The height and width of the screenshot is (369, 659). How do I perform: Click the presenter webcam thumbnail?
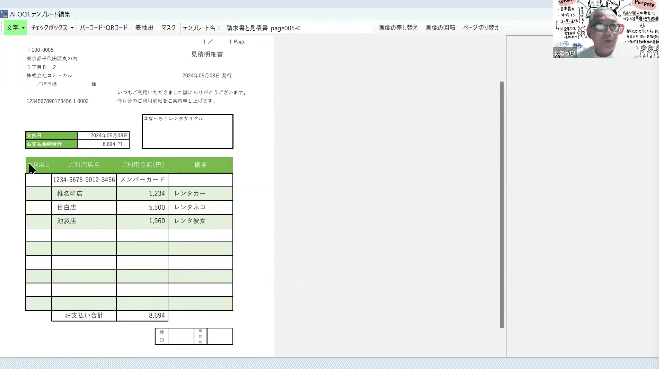tap(606, 29)
